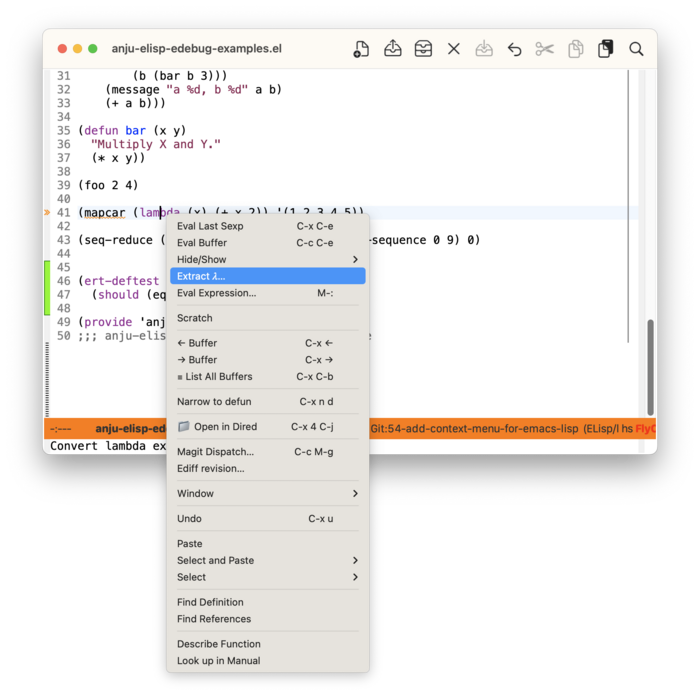The image size is (700, 693).
Task: Click the buffer name in the mode line
Action: coord(130,429)
